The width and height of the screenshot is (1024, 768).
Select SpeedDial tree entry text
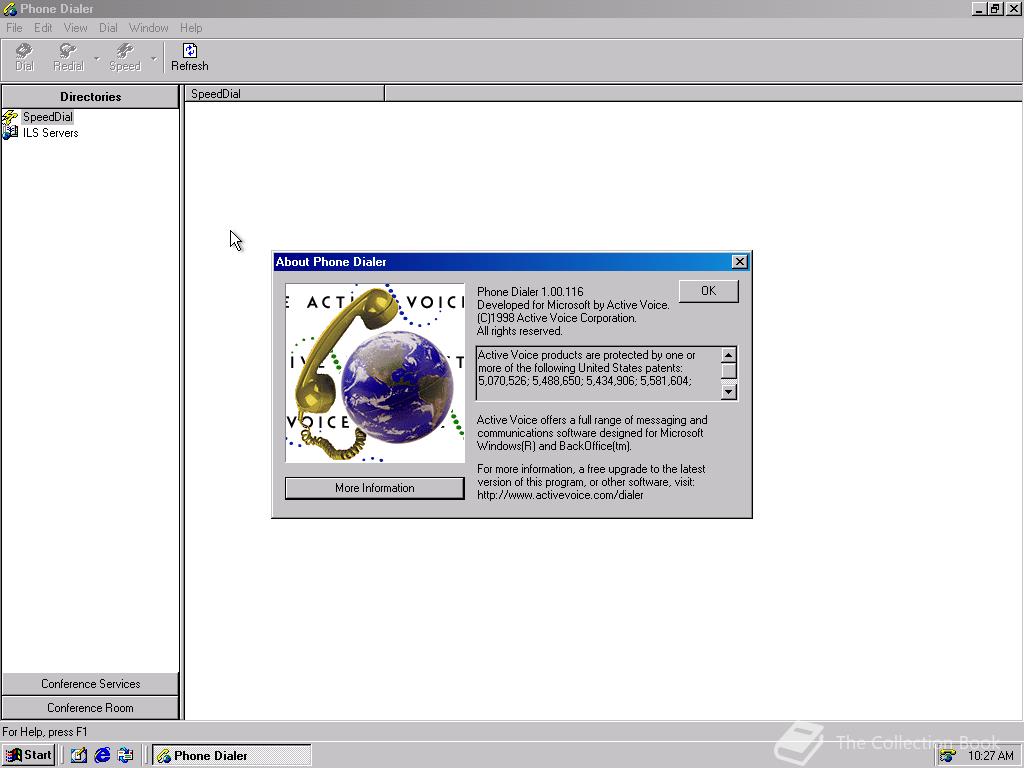(x=48, y=117)
